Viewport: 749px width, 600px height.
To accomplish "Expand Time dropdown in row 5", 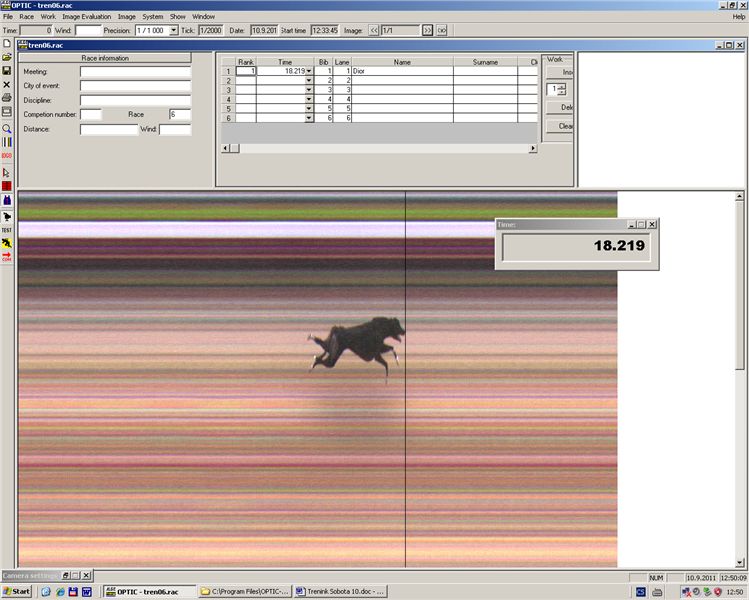I will coord(309,108).
